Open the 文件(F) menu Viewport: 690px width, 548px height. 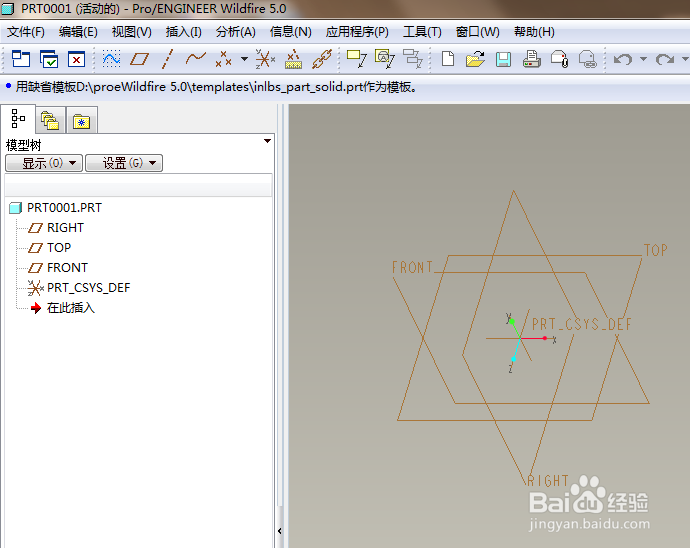[26, 32]
